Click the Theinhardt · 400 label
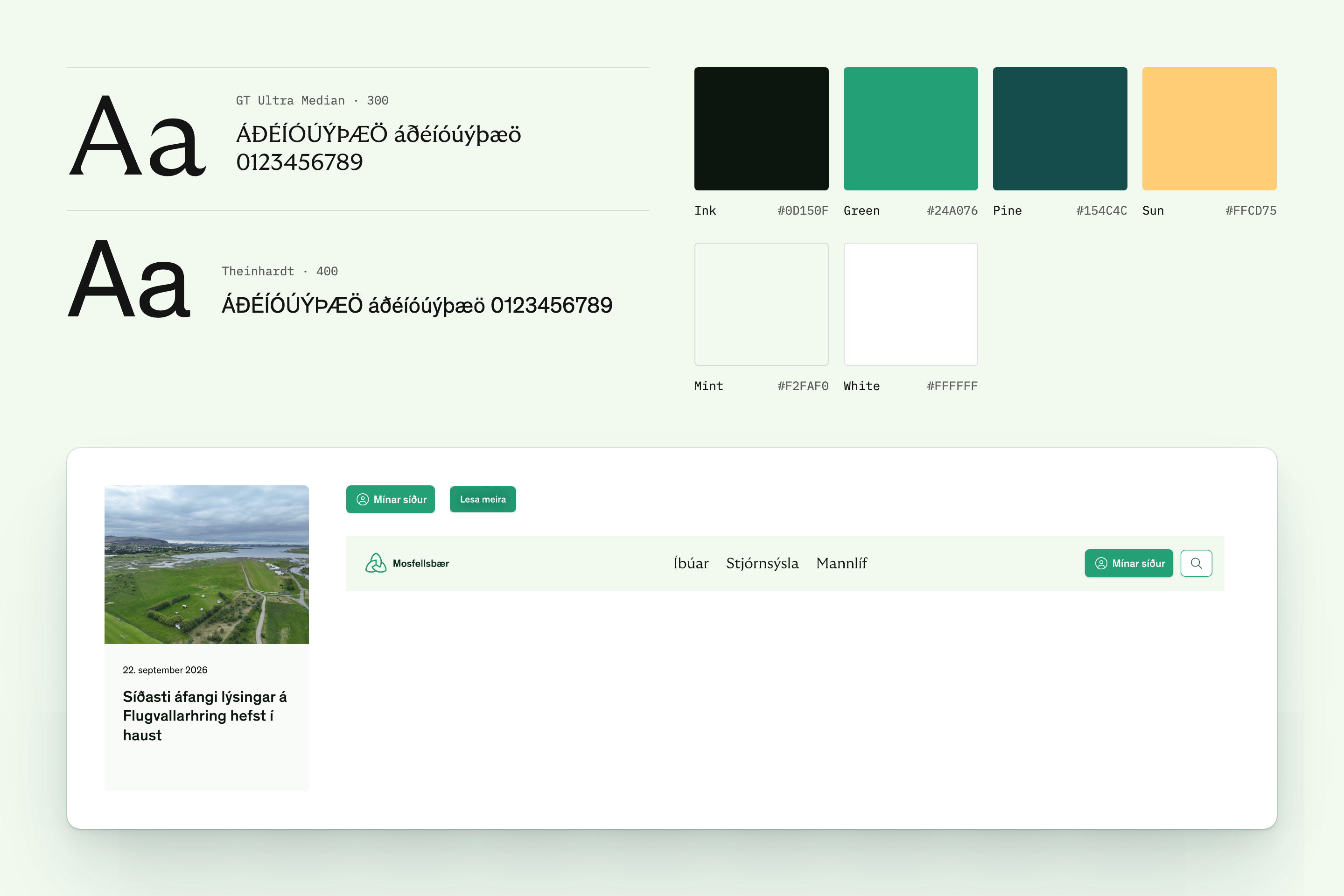The width and height of the screenshot is (1344, 896). coord(280,272)
